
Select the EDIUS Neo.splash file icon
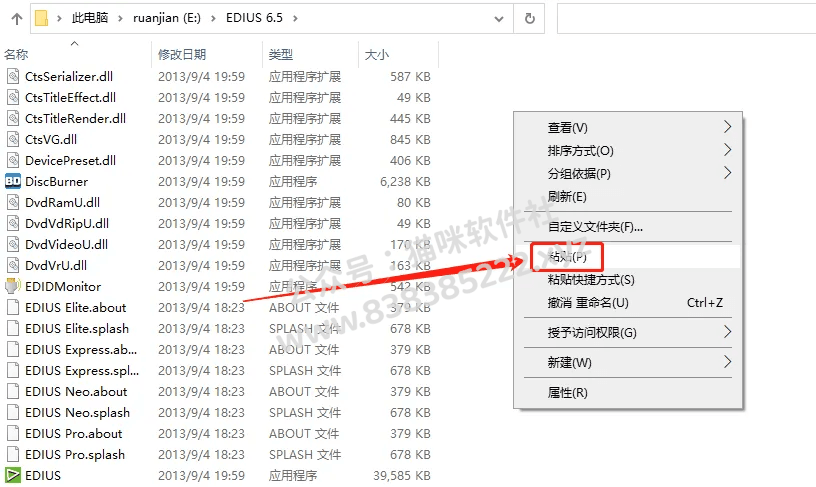pos(13,413)
